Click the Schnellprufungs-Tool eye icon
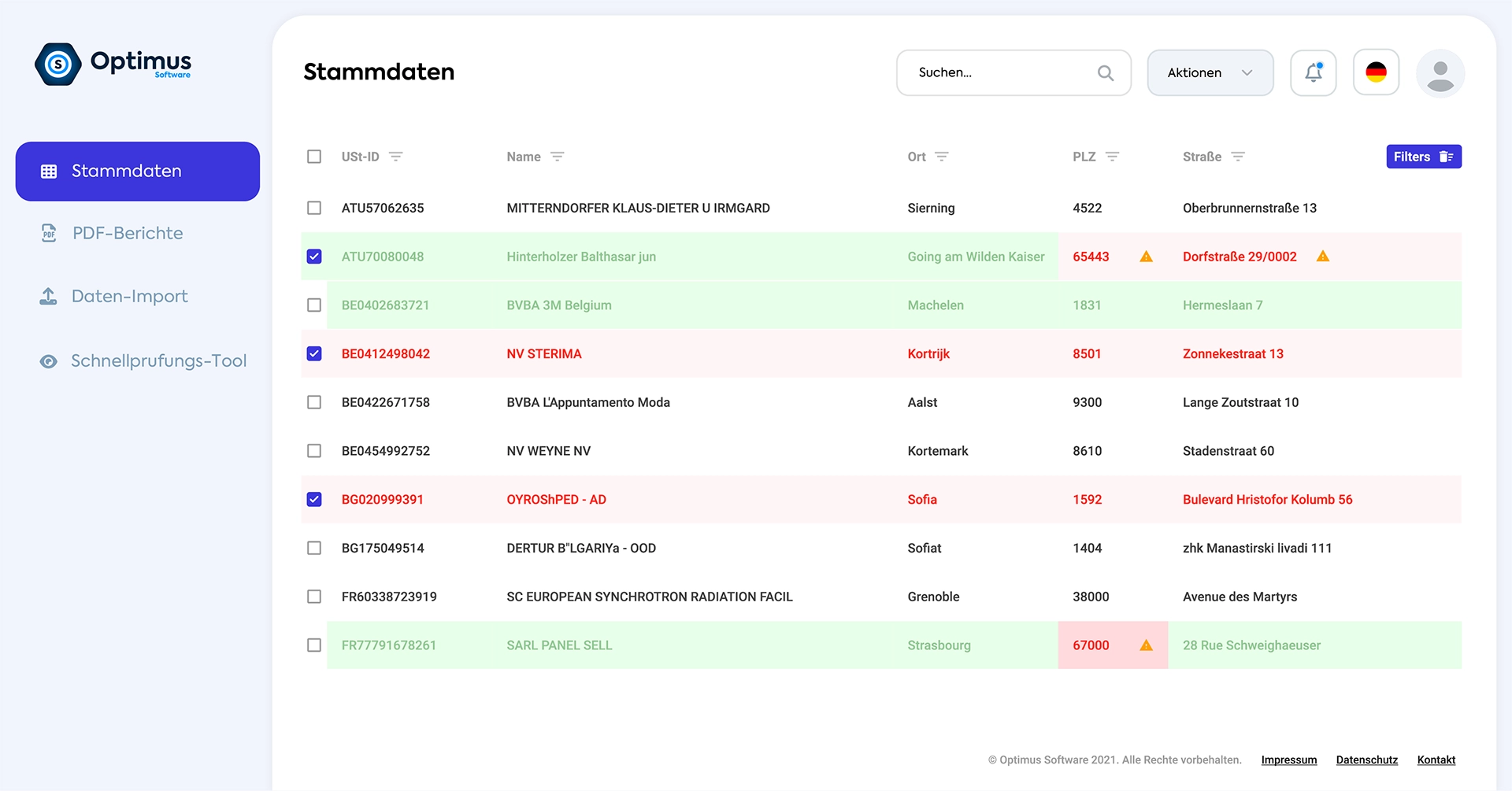Image resolution: width=1512 pixels, height=791 pixels. click(x=49, y=361)
